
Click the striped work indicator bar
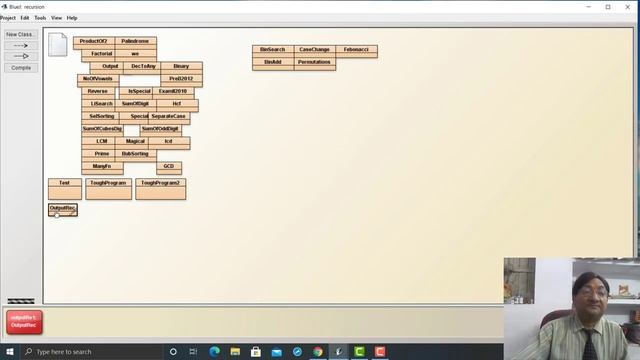(21, 301)
